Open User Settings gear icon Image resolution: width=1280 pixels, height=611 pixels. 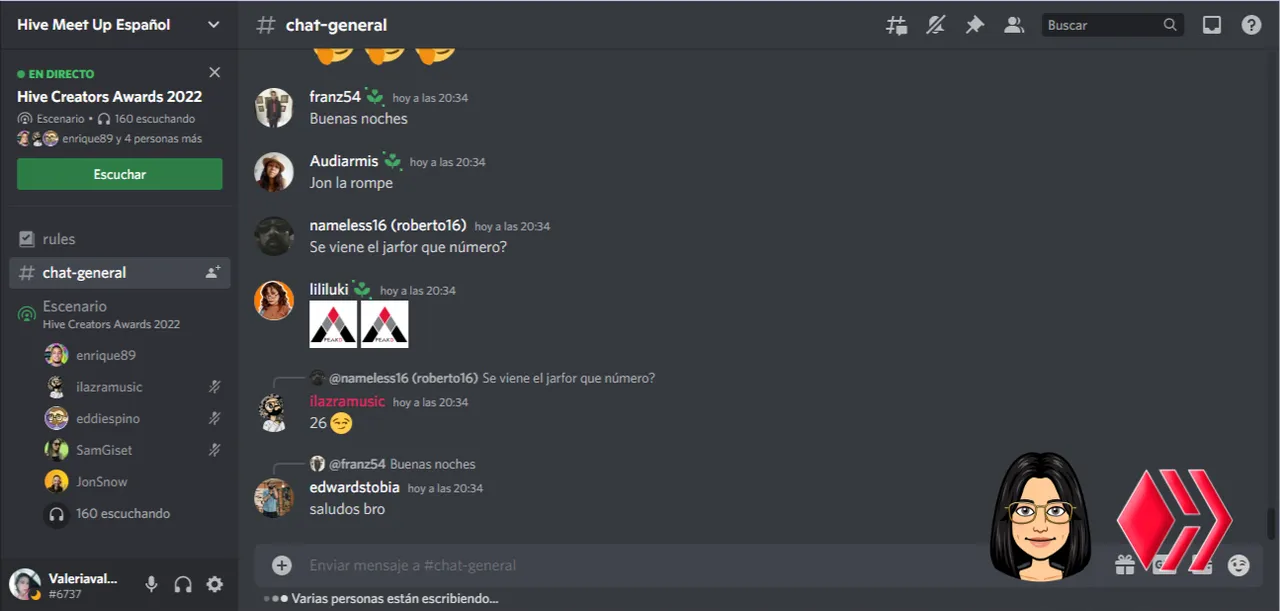click(x=215, y=584)
